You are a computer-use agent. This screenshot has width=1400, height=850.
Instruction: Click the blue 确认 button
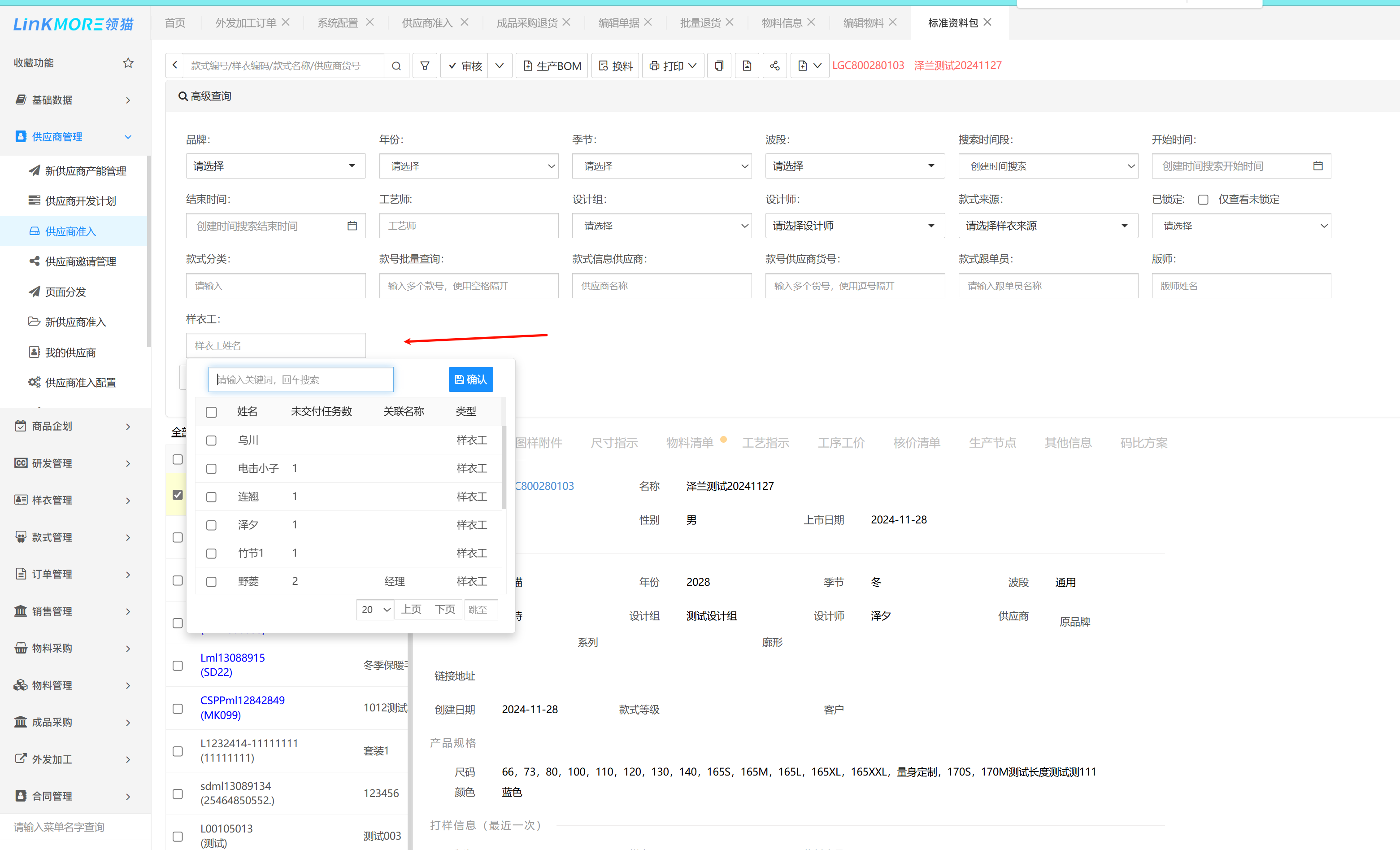click(470, 379)
